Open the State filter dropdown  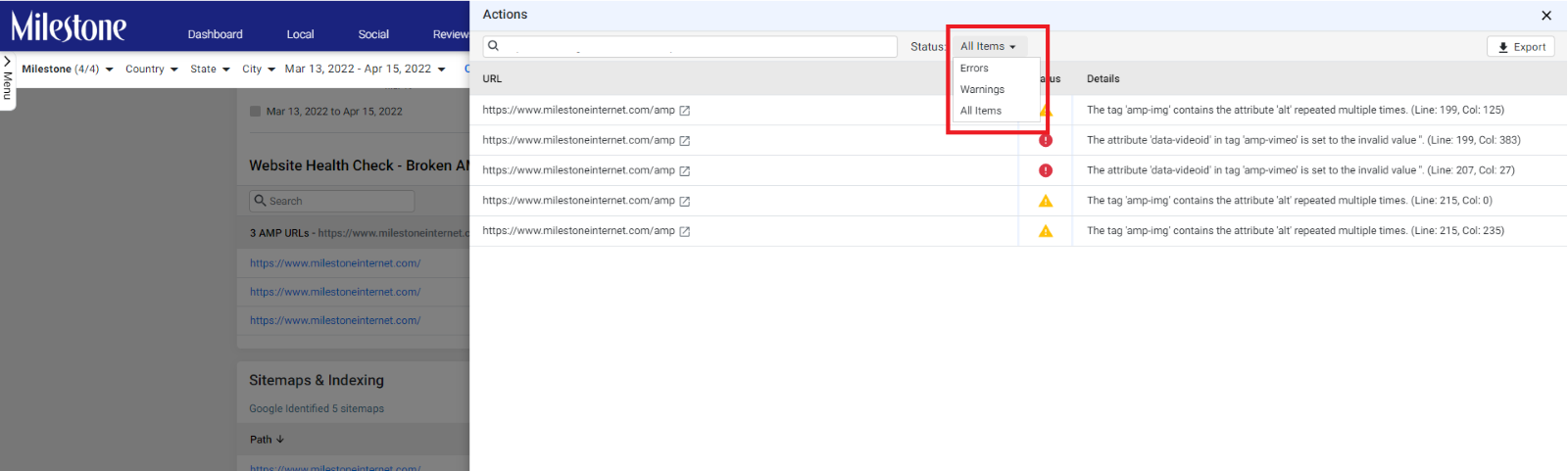pyautogui.click(x=210, y=70)
